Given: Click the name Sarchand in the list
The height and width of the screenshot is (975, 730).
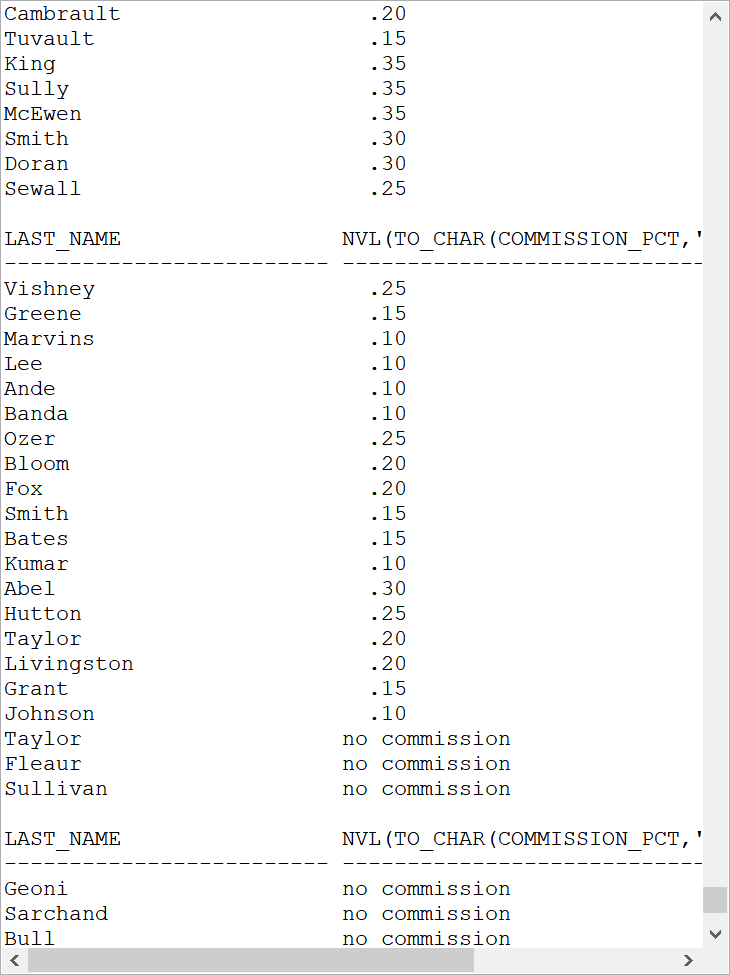Looking at the screenshot, I should 56,914.
